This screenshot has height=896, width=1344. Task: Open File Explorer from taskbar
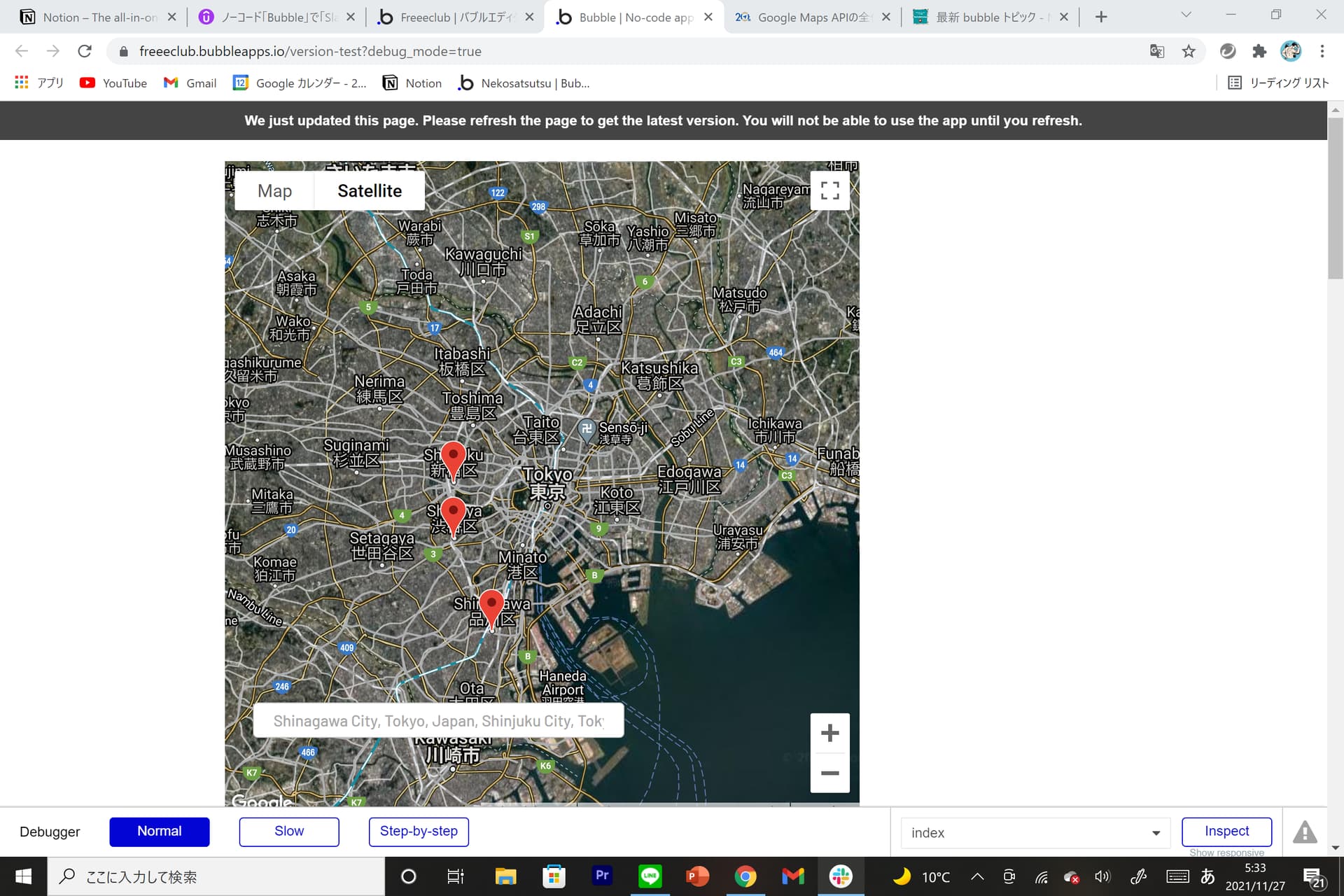[x=505, y=876]
